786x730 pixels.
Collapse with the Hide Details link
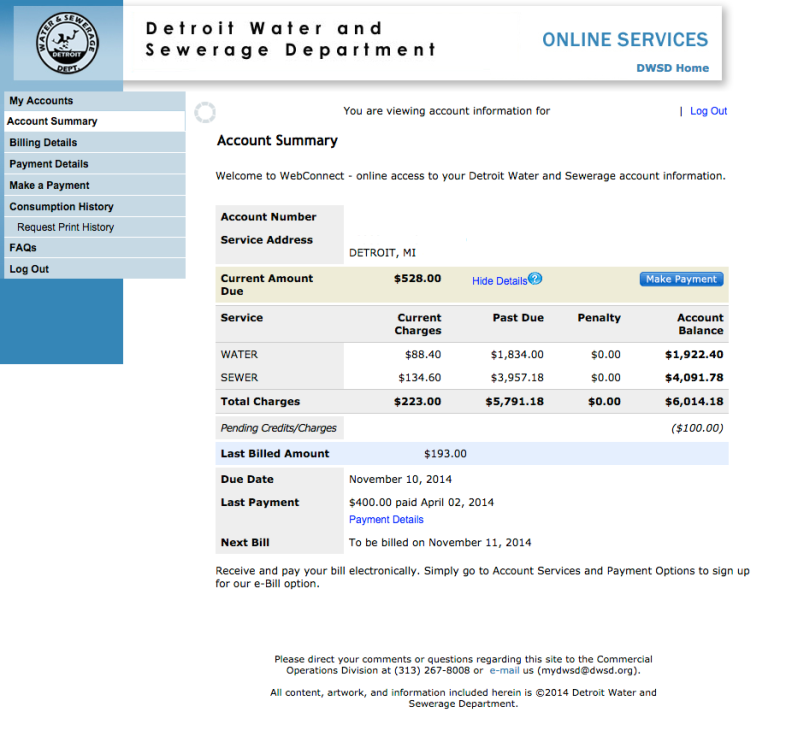pyautogui.click(x=499, y=281)
